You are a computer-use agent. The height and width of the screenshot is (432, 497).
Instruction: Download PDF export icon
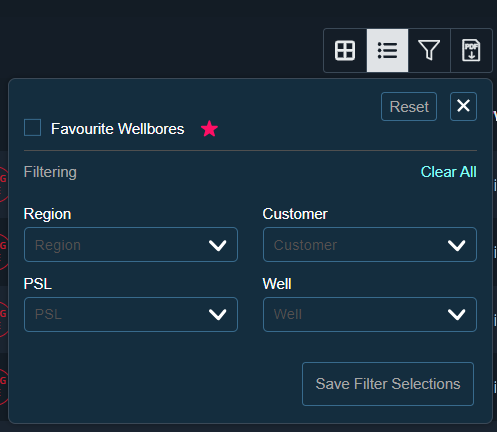tap(471, 51)
